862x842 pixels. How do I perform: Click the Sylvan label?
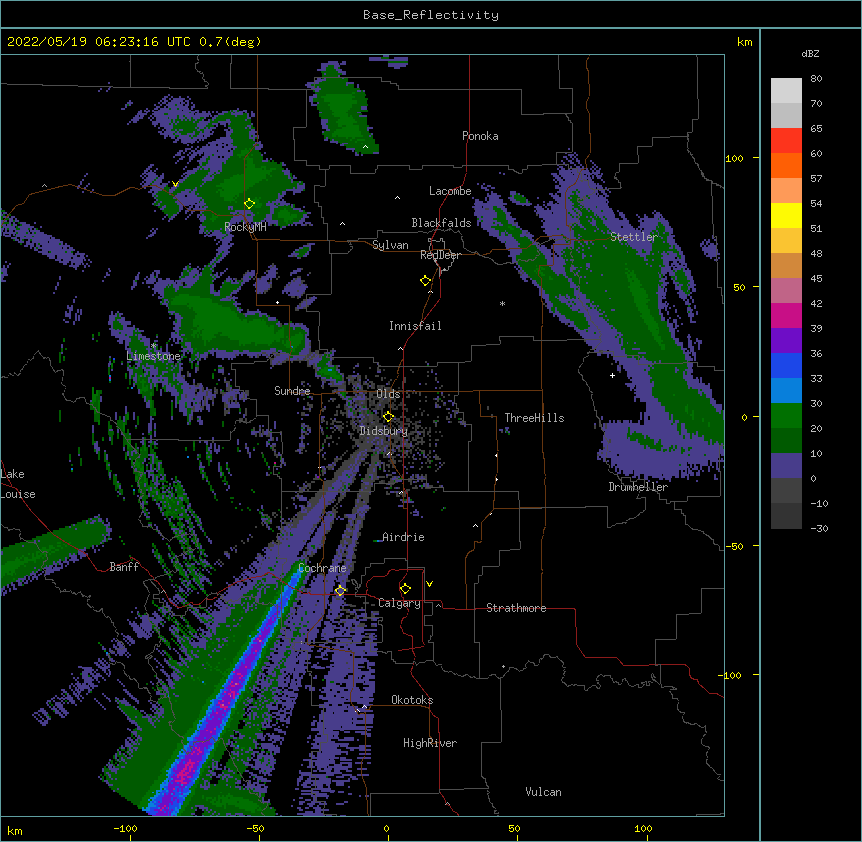pos(390,245)
